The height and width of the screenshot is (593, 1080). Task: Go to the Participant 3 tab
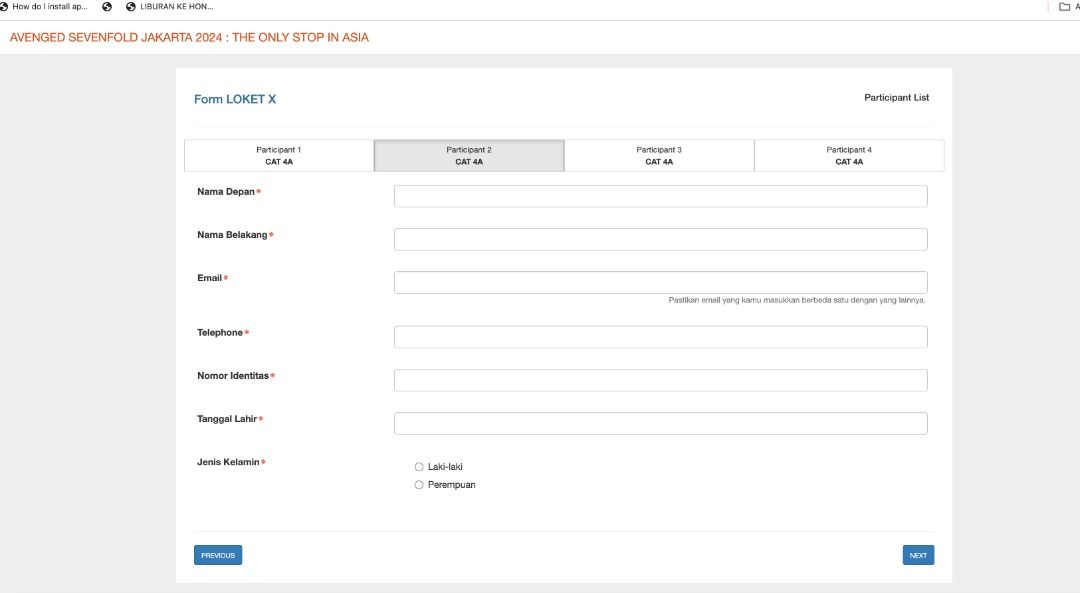click(x=659, y=155)
